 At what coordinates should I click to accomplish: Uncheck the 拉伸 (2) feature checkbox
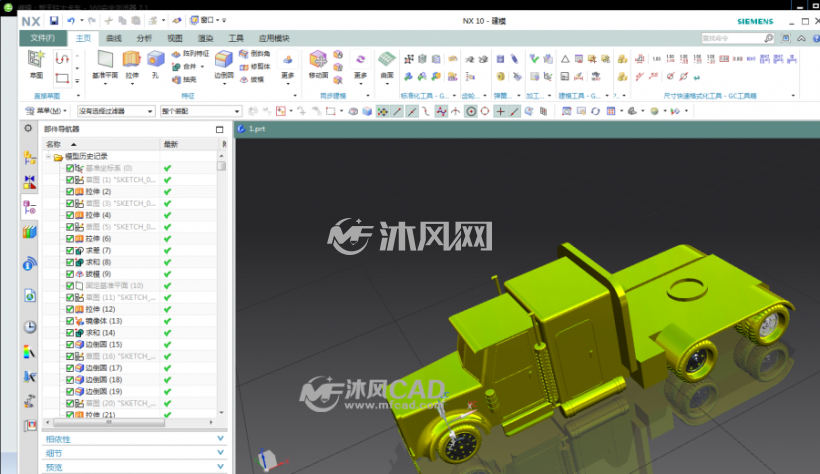point(70,191)
